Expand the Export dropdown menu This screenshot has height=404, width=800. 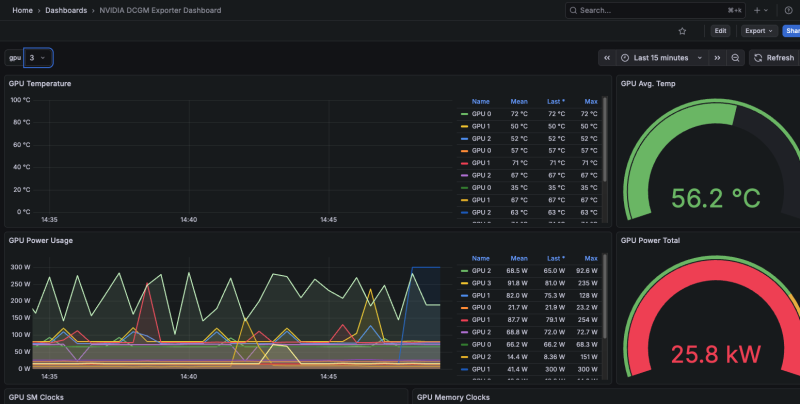pos(760,31)
